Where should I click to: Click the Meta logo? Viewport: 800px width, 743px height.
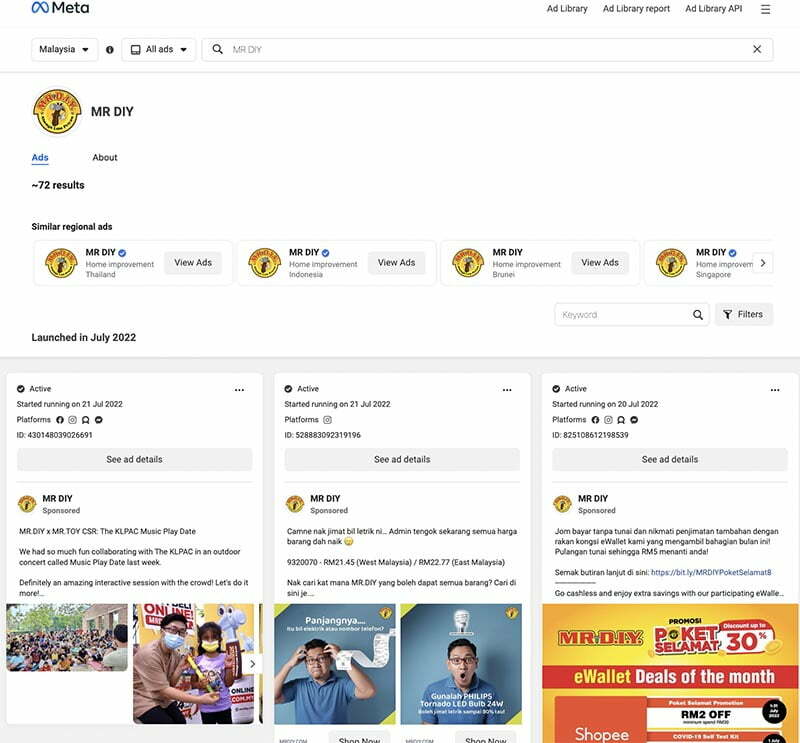click(x=60, y=8)
